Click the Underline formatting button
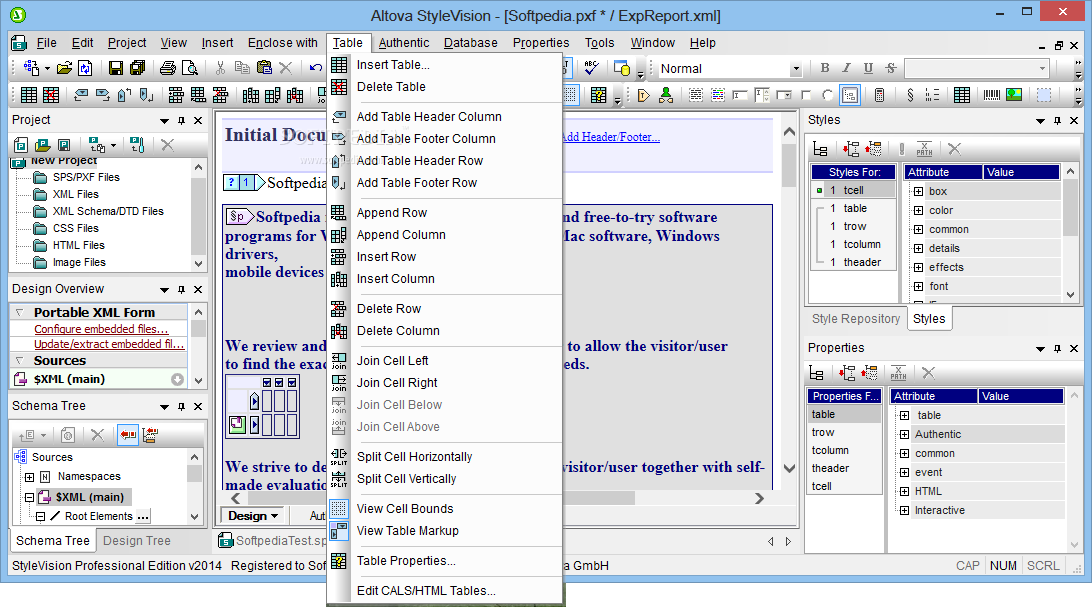Viewport: 1092px width, 607px height. pos(868,68)
